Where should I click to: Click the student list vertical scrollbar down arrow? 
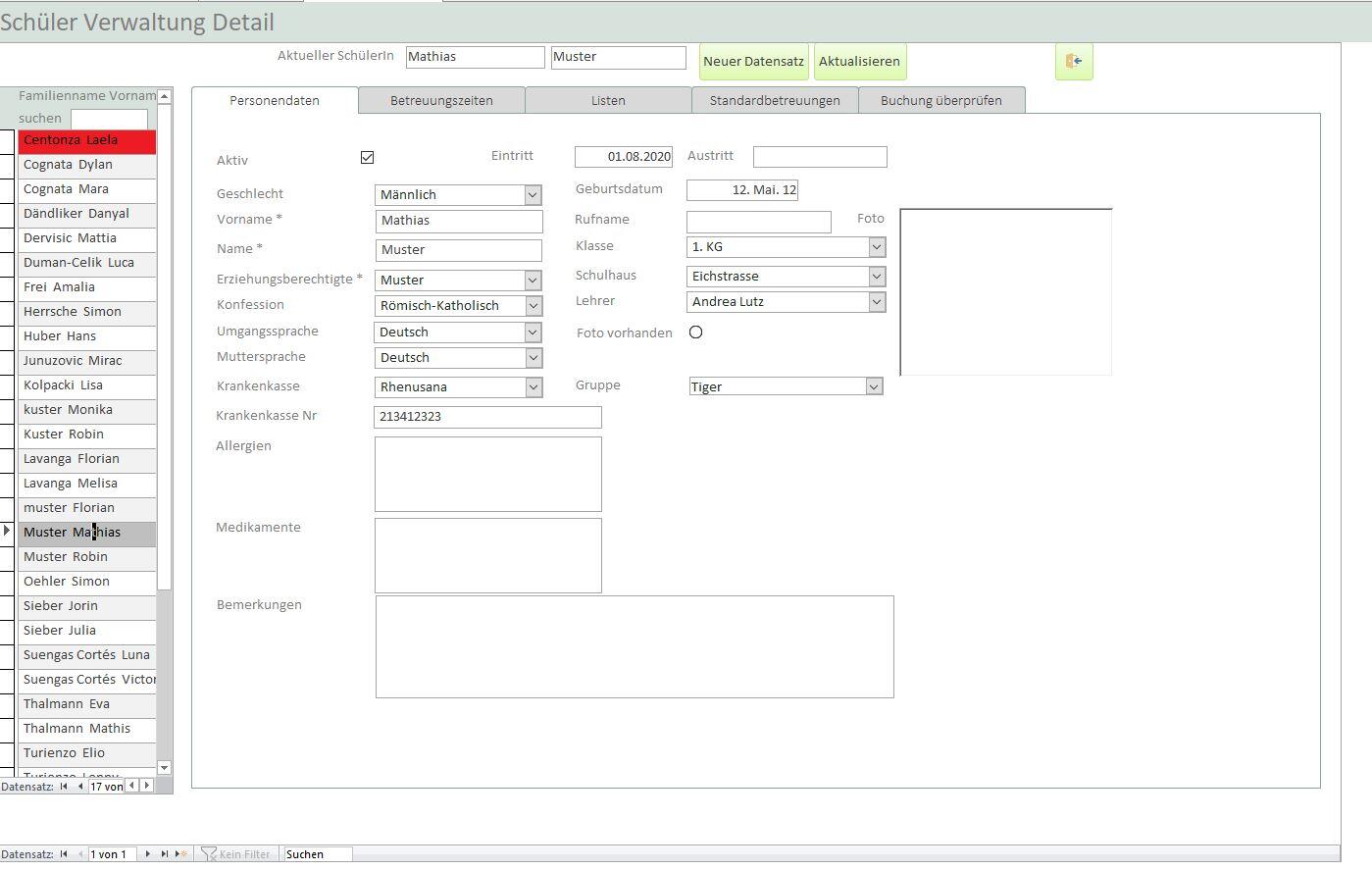[x=164, y=768]
